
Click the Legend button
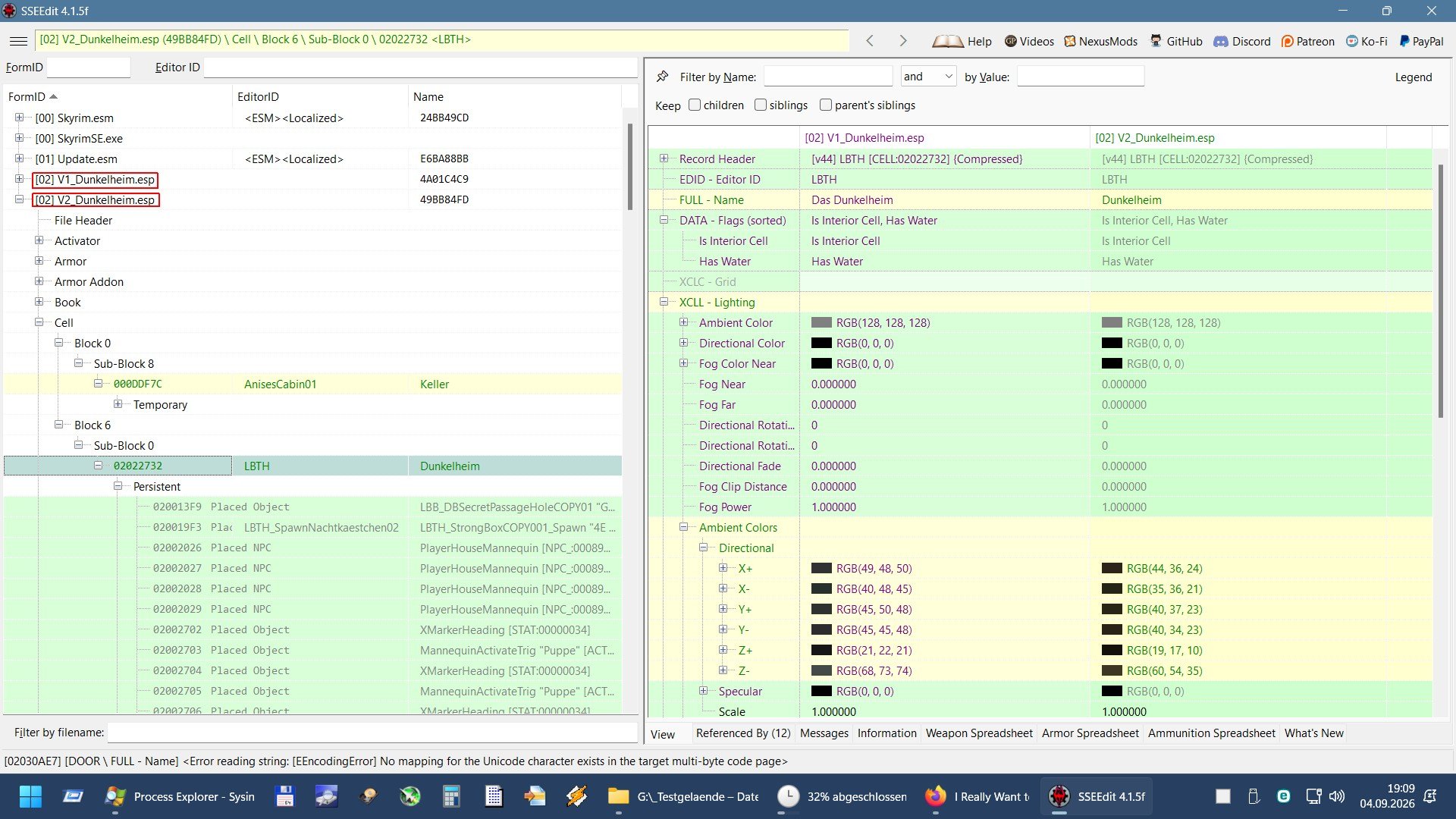(x=1414, y=77)
